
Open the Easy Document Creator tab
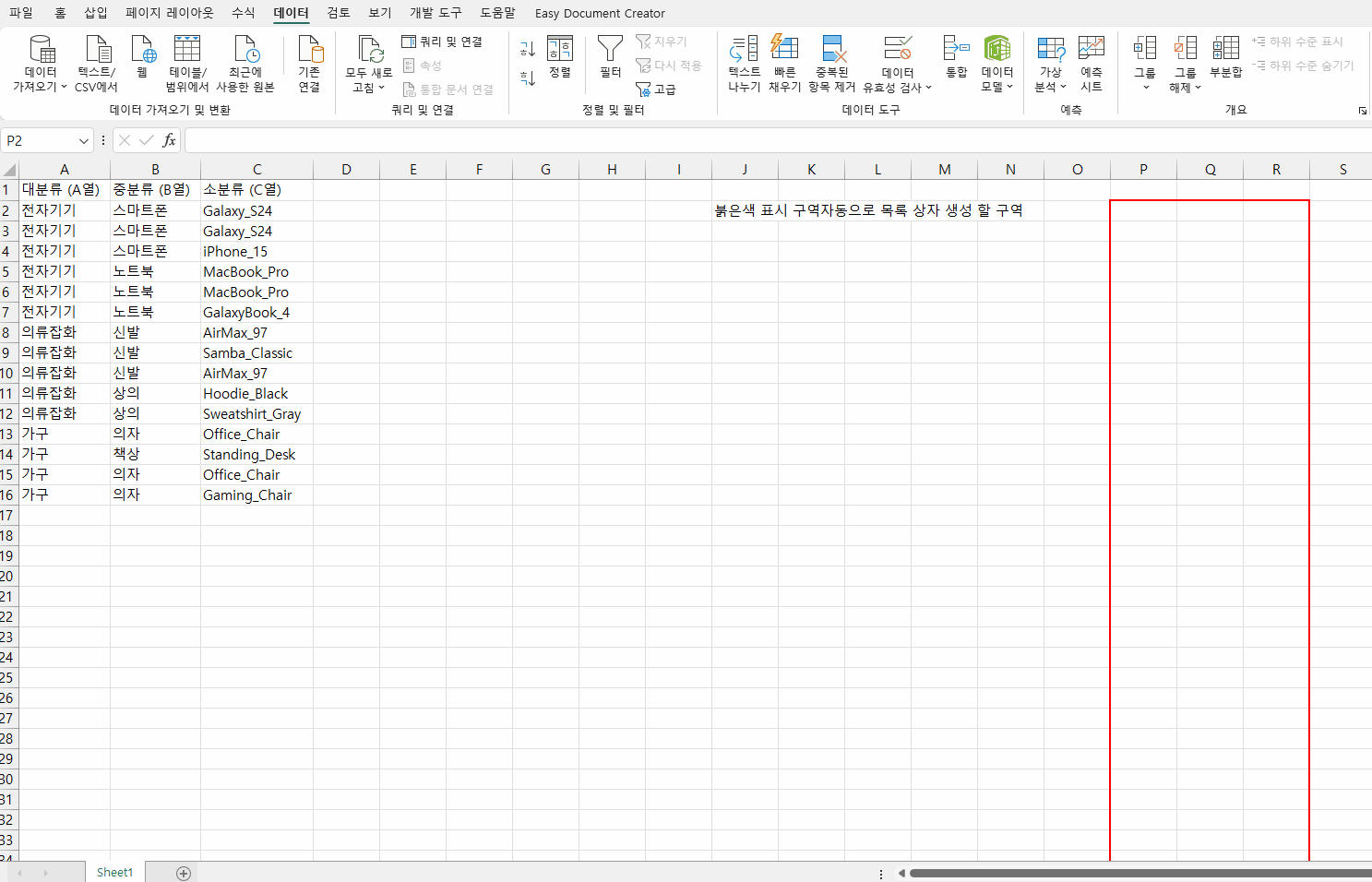(x=600, y=13)
